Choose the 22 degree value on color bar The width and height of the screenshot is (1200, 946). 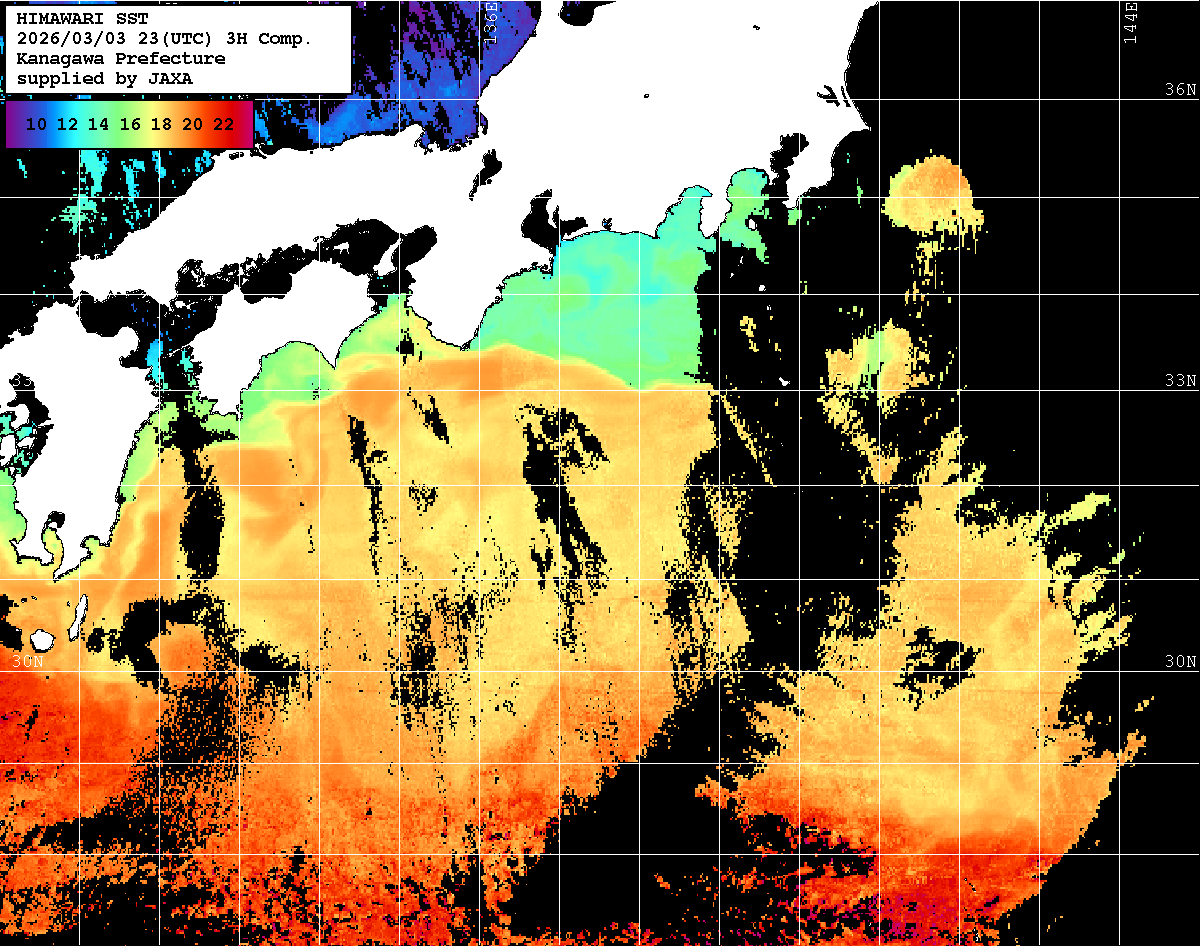point(224,124)
